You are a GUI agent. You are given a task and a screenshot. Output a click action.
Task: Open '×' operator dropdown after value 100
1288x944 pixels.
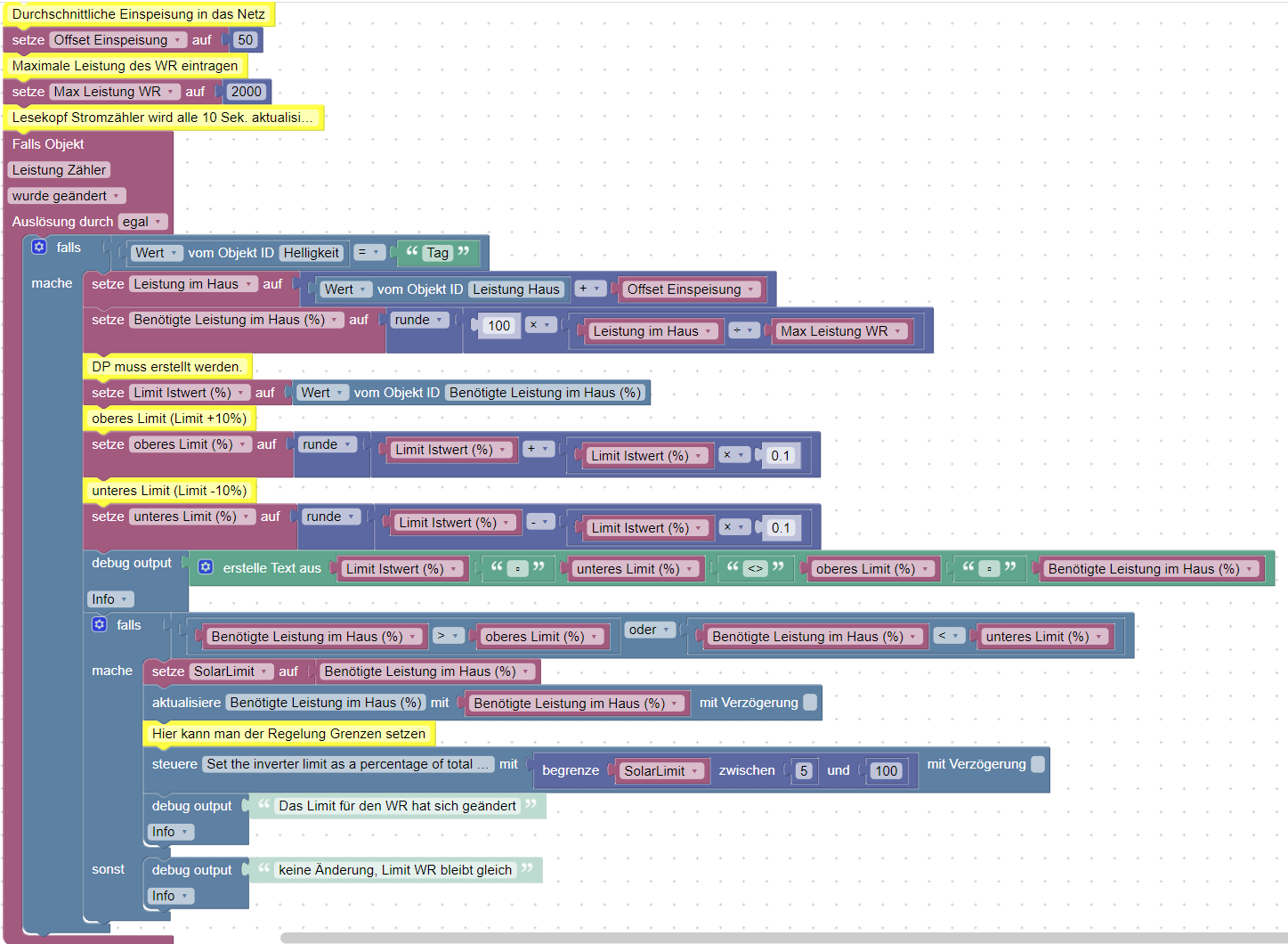click(x=539, y=325)
